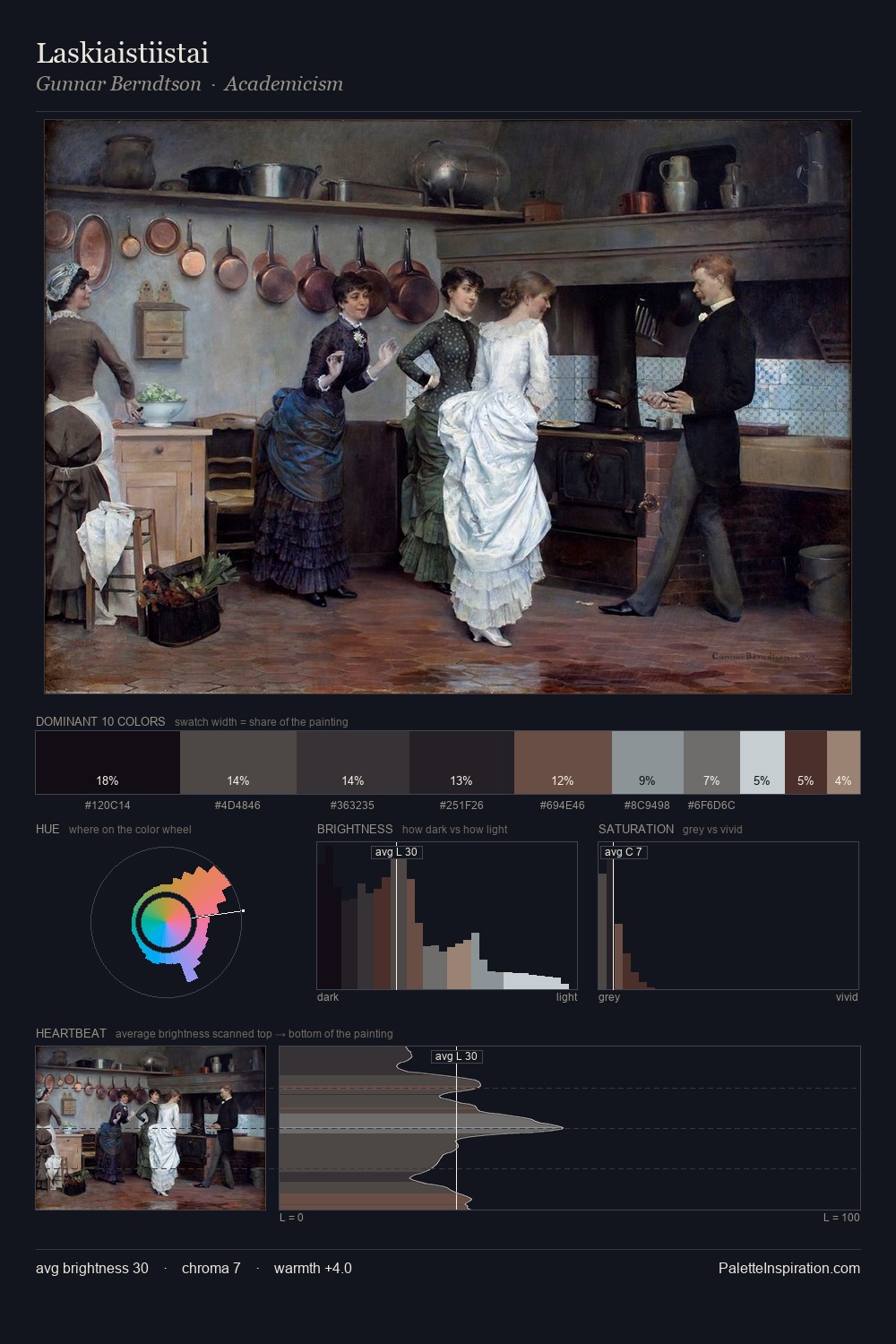This screenshot has height=1344, width=896.
Task: Select the 18% darkest swatch #120C14
Action: [108, 762]
